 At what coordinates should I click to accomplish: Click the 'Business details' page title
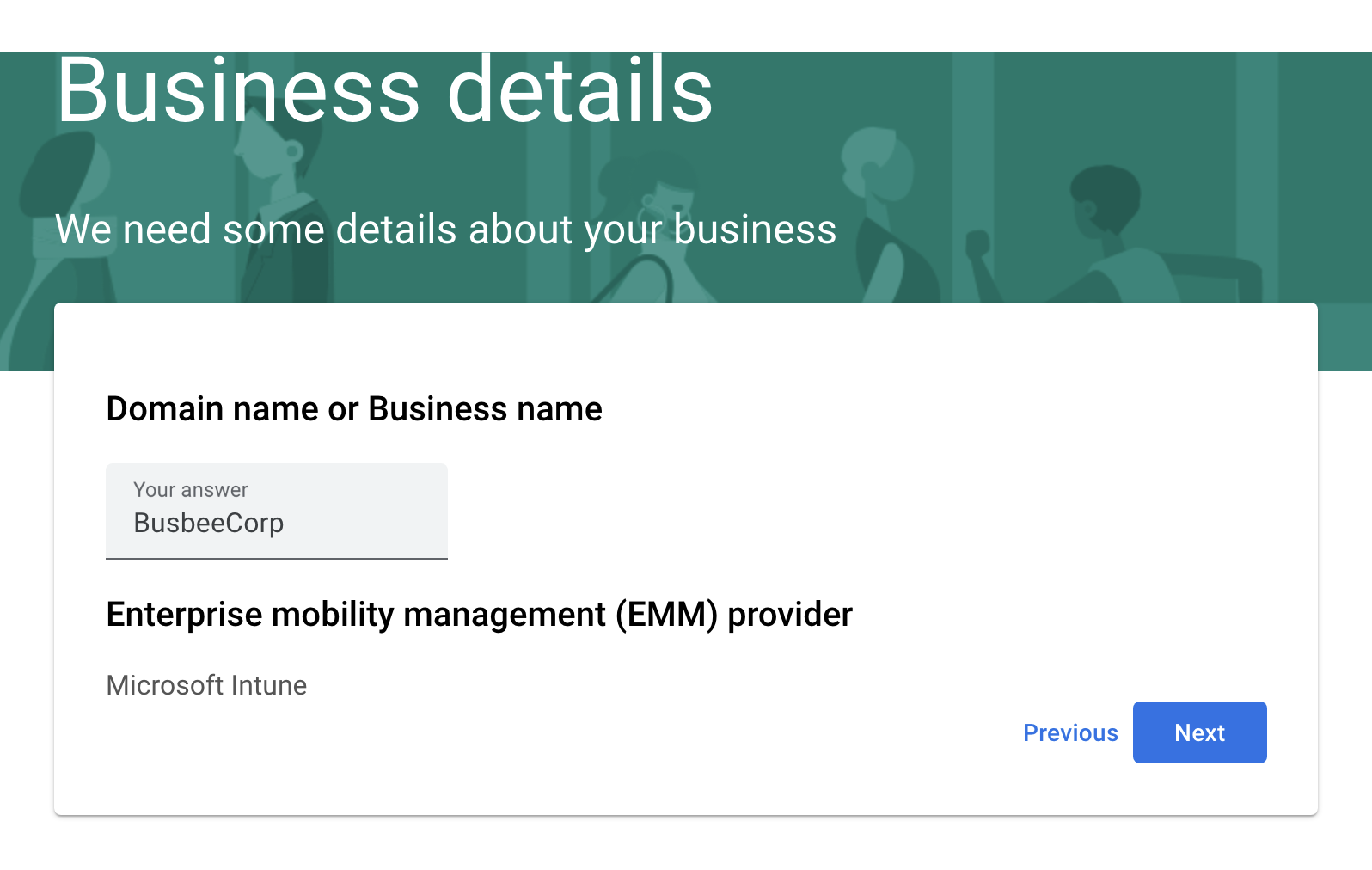pos(384,89)
